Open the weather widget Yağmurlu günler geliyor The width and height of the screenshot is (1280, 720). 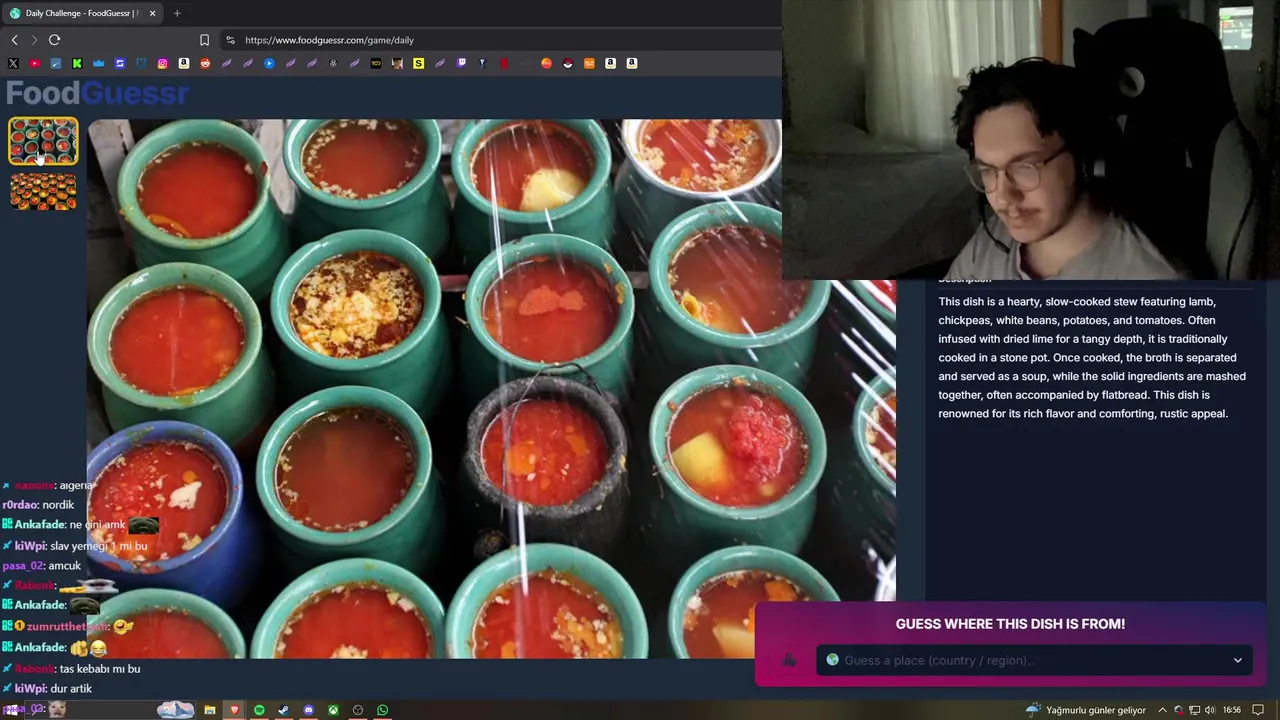(1086, 710)
